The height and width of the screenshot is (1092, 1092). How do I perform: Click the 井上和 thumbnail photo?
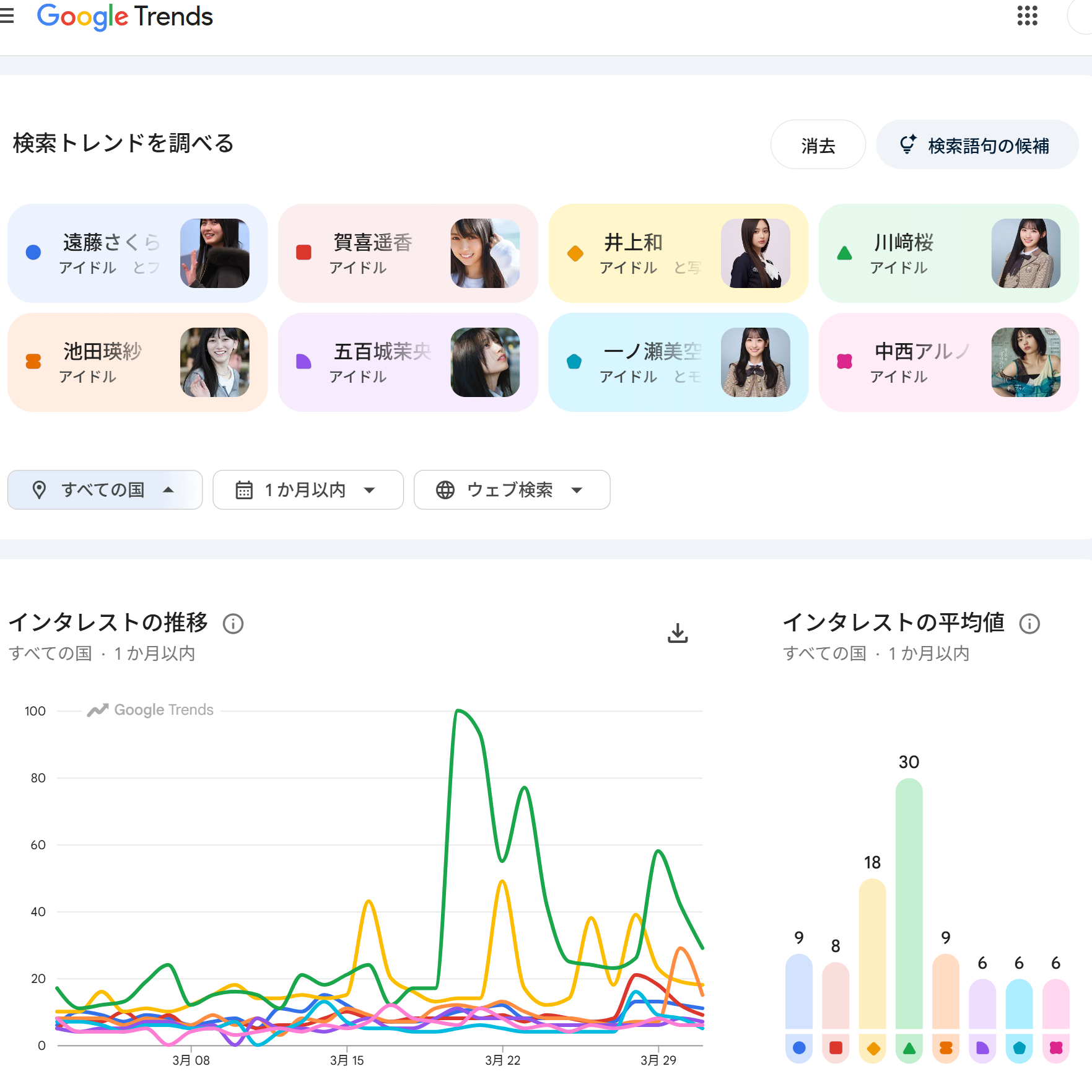click(x=755, y=253)
